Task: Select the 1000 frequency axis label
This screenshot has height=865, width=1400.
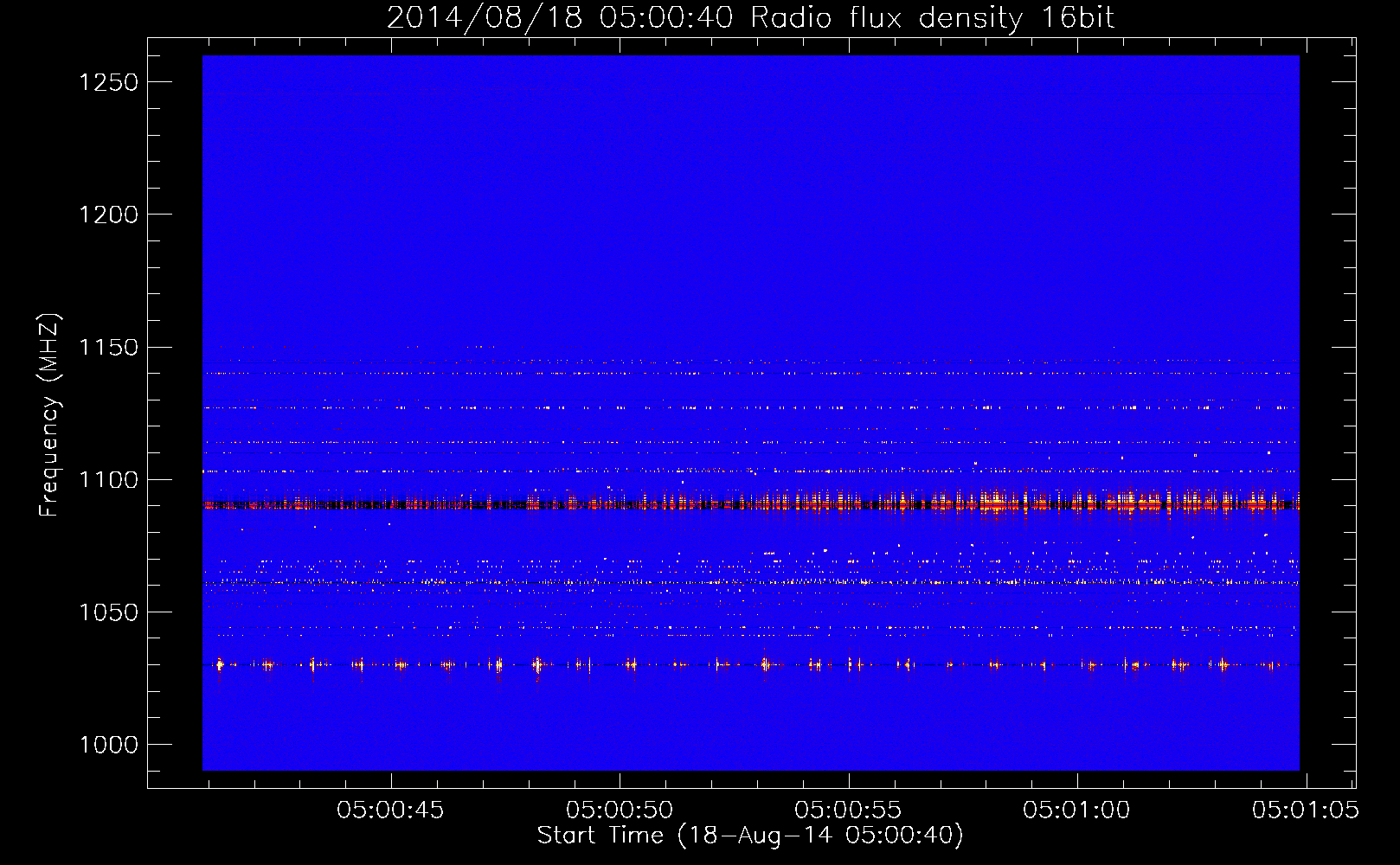Action: coord(108,745)
